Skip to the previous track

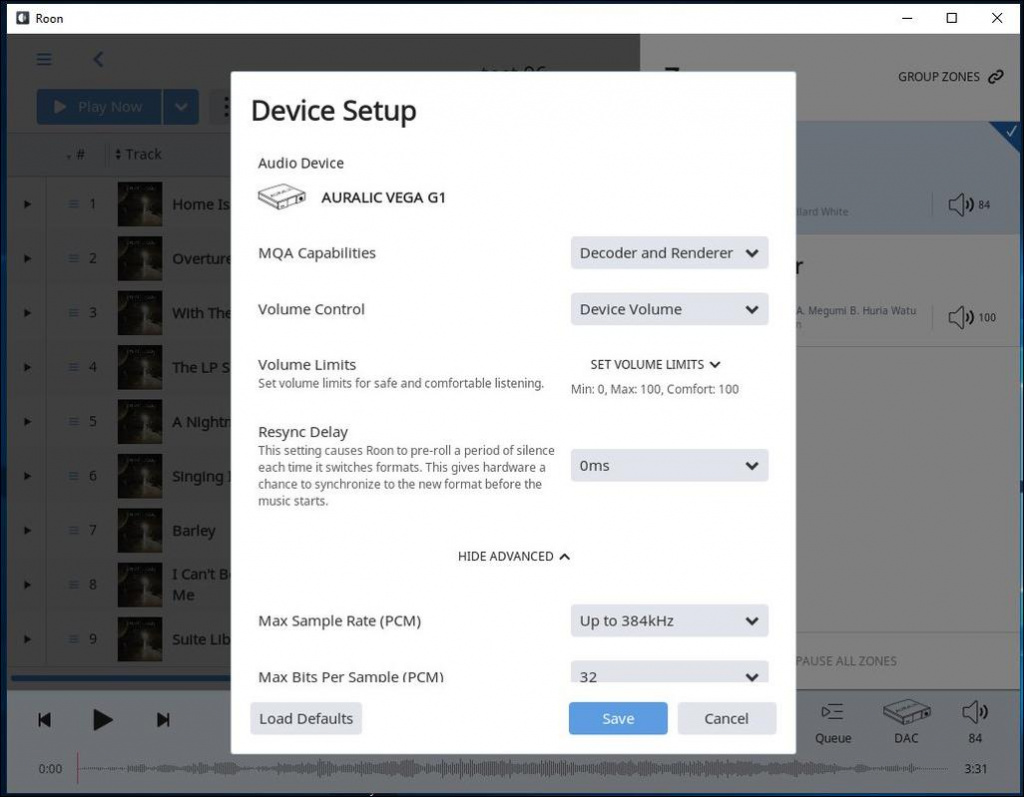point(44,720)
